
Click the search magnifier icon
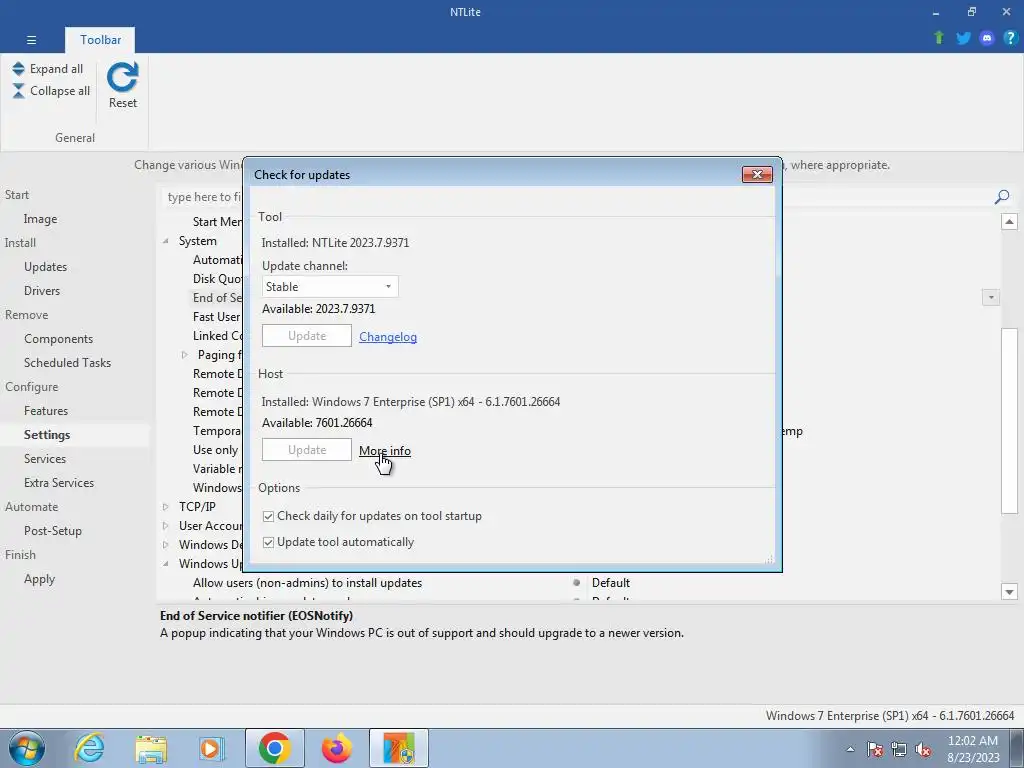click(1002, 197)
